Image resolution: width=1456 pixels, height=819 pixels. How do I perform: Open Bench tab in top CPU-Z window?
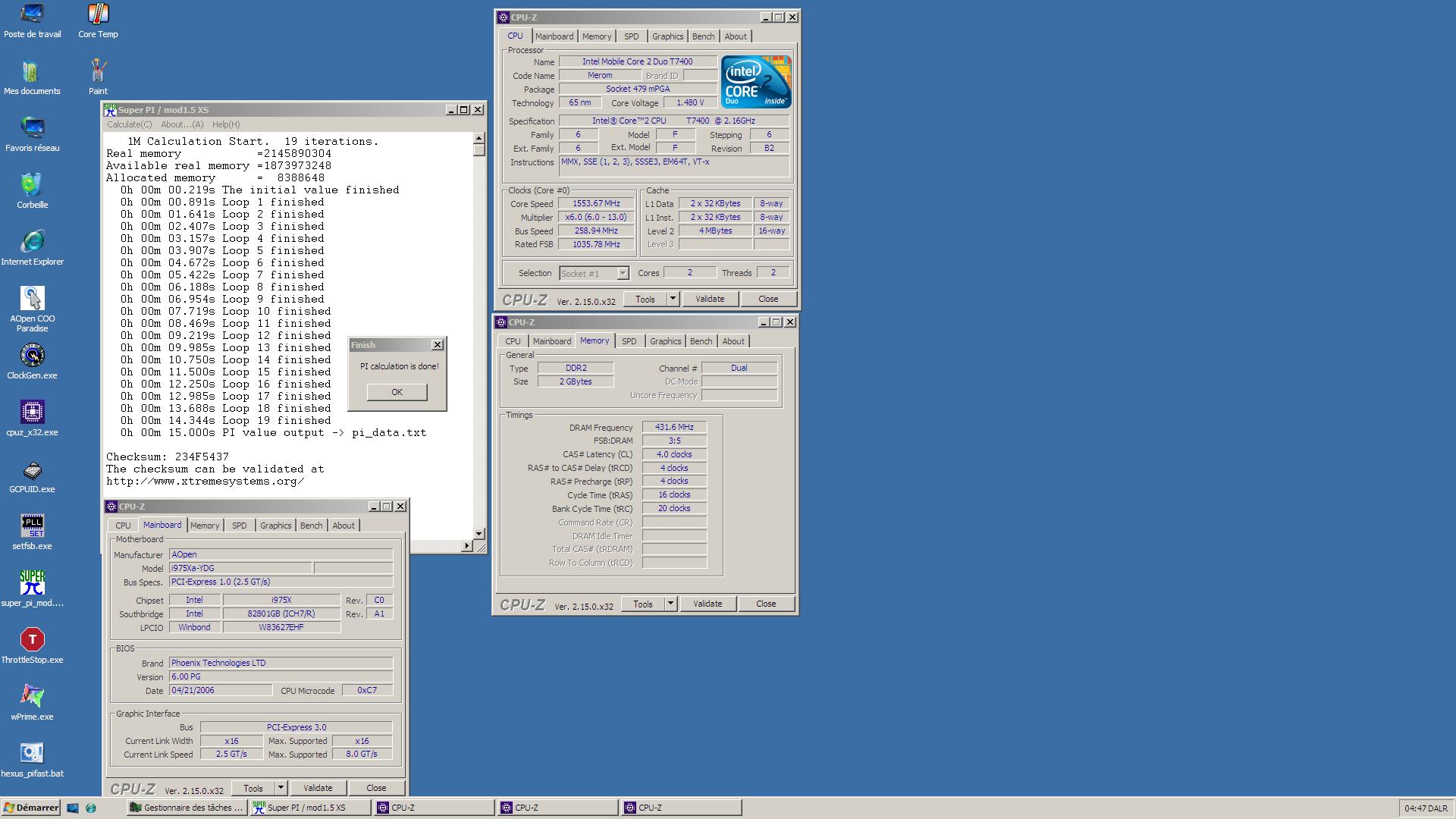click(x=704, y=36)
